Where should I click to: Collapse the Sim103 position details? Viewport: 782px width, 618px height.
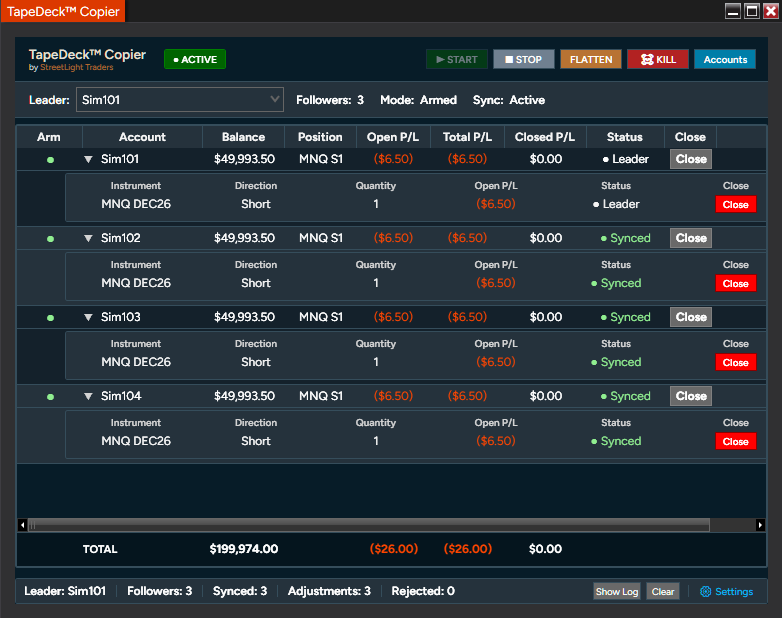(88, 317)
